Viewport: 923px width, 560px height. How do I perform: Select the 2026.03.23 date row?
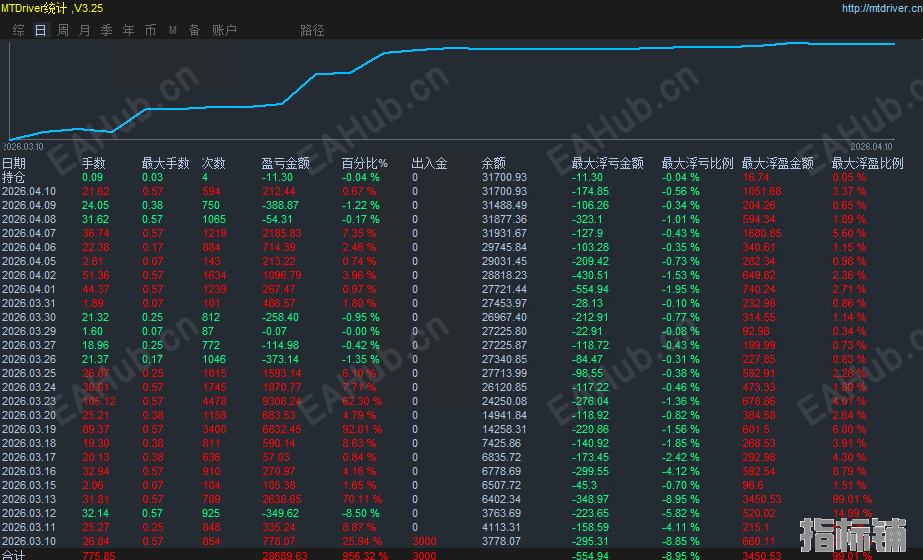click(29, 401)
